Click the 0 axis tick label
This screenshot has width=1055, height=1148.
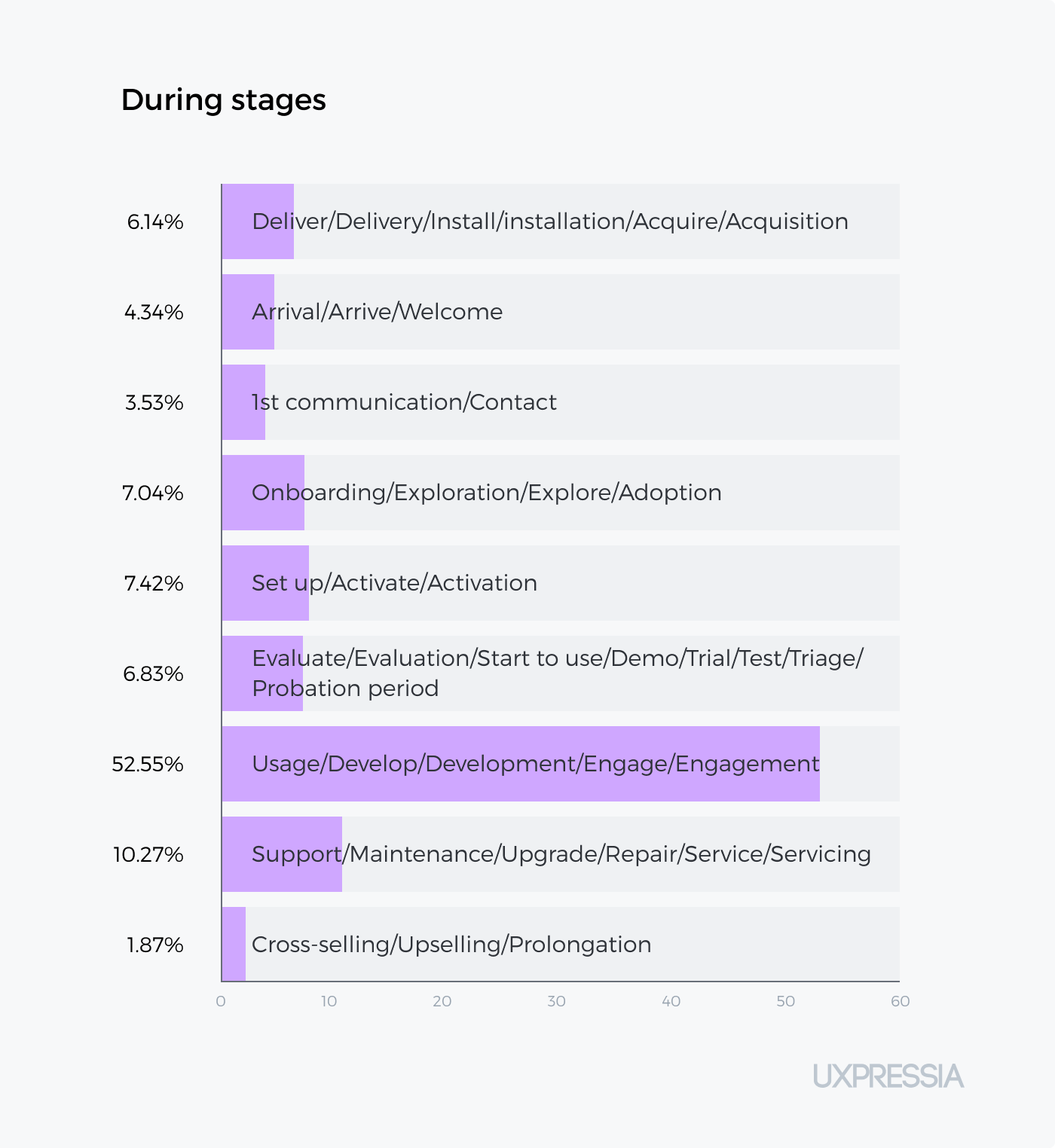point(221,1001)
